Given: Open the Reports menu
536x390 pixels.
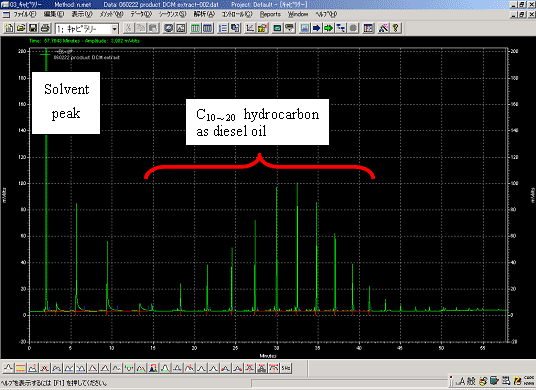Looking at the screenshot, I should coord(270,14).
